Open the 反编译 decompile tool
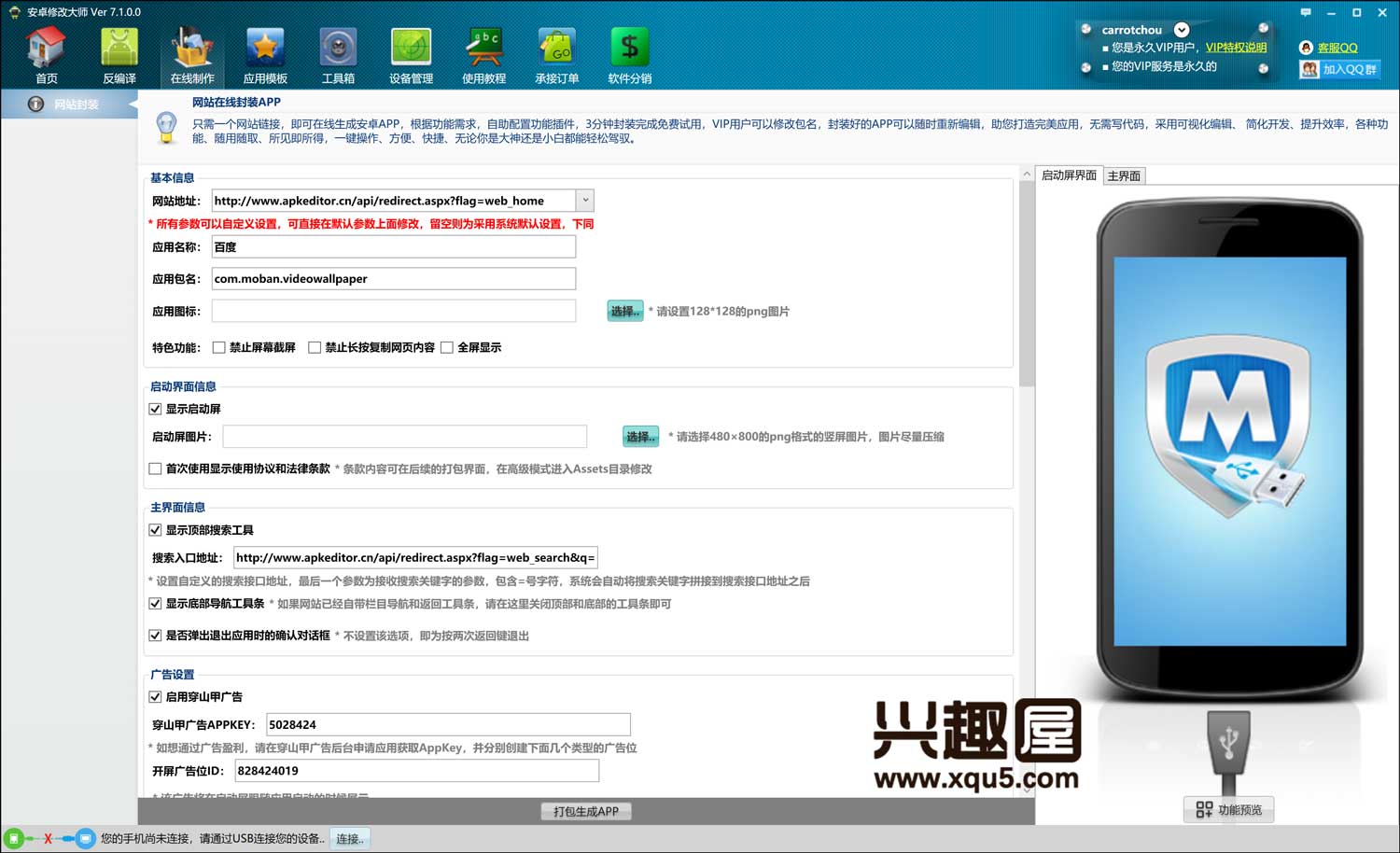1400x853 pixels. tap(119, 56)
